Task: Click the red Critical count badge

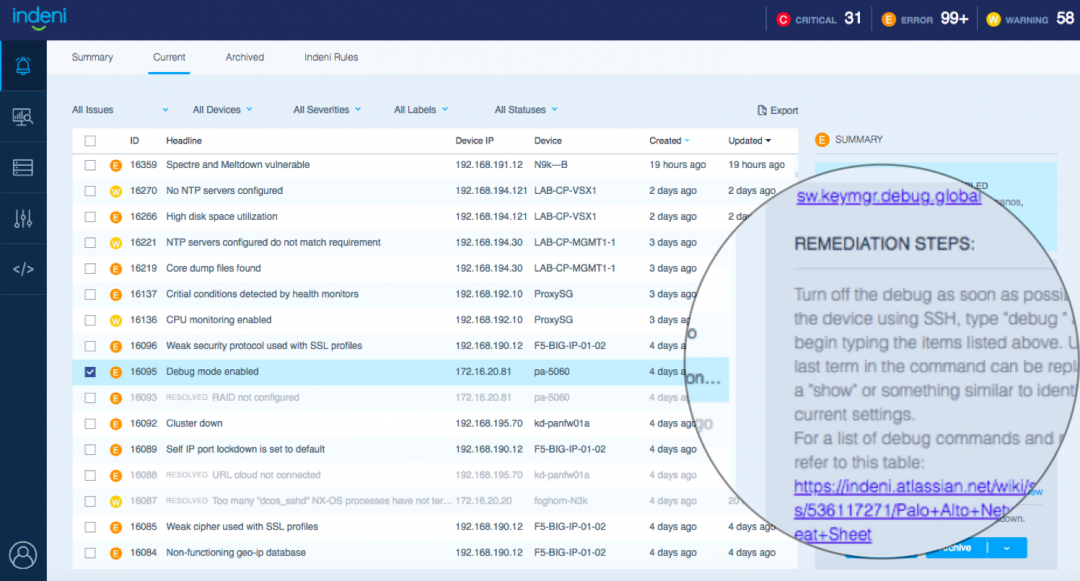Action: [x=783, y=19]
